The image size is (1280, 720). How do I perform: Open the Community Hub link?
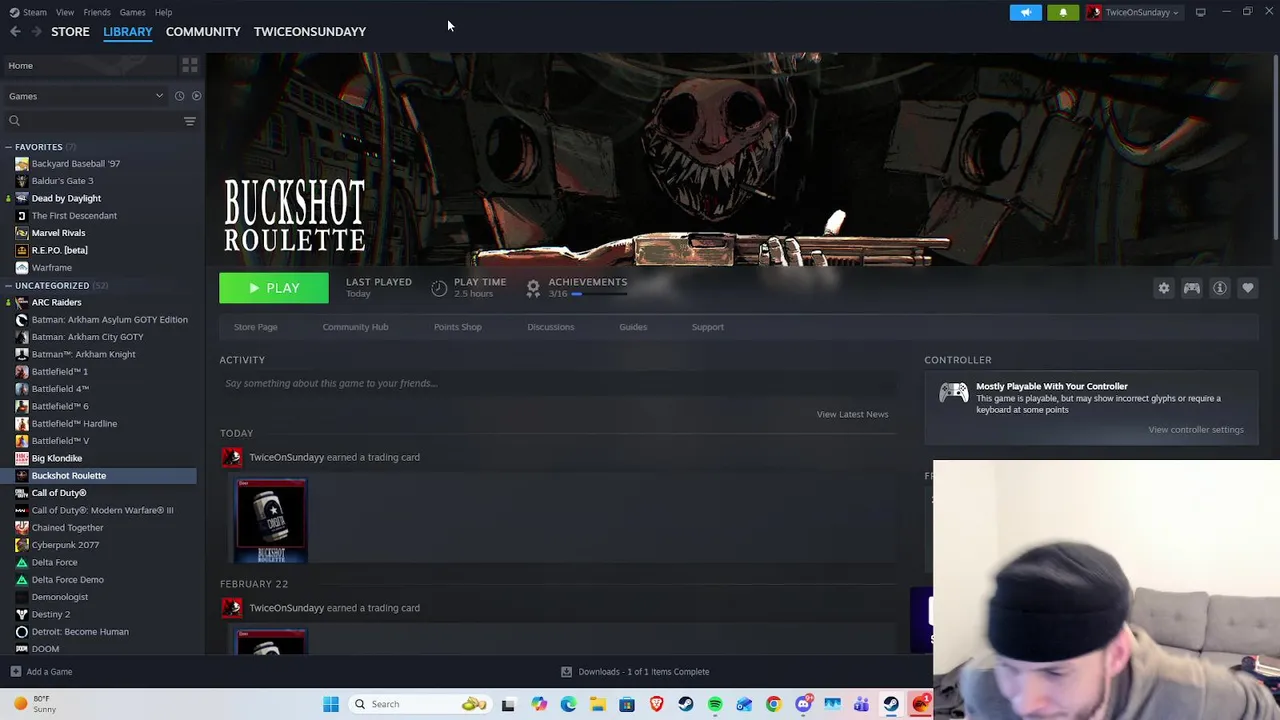click(355, 327)
